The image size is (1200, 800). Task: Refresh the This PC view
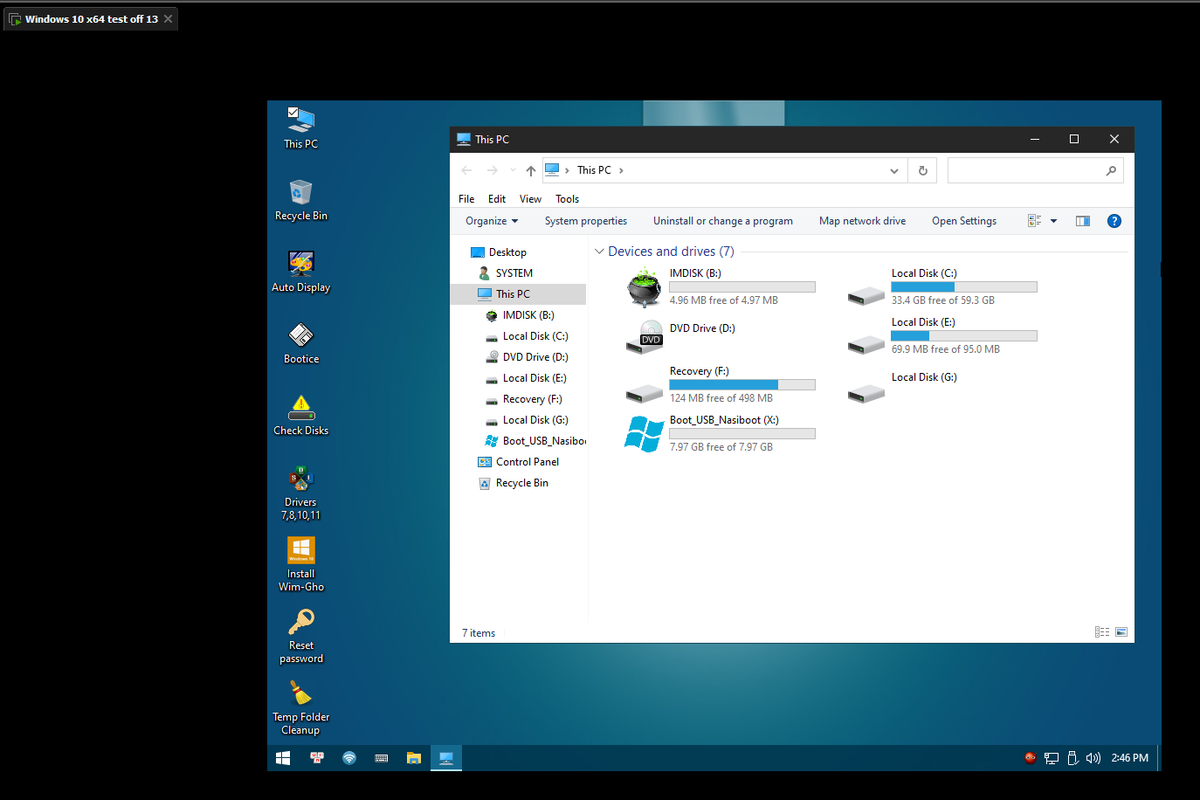(922, 171)
